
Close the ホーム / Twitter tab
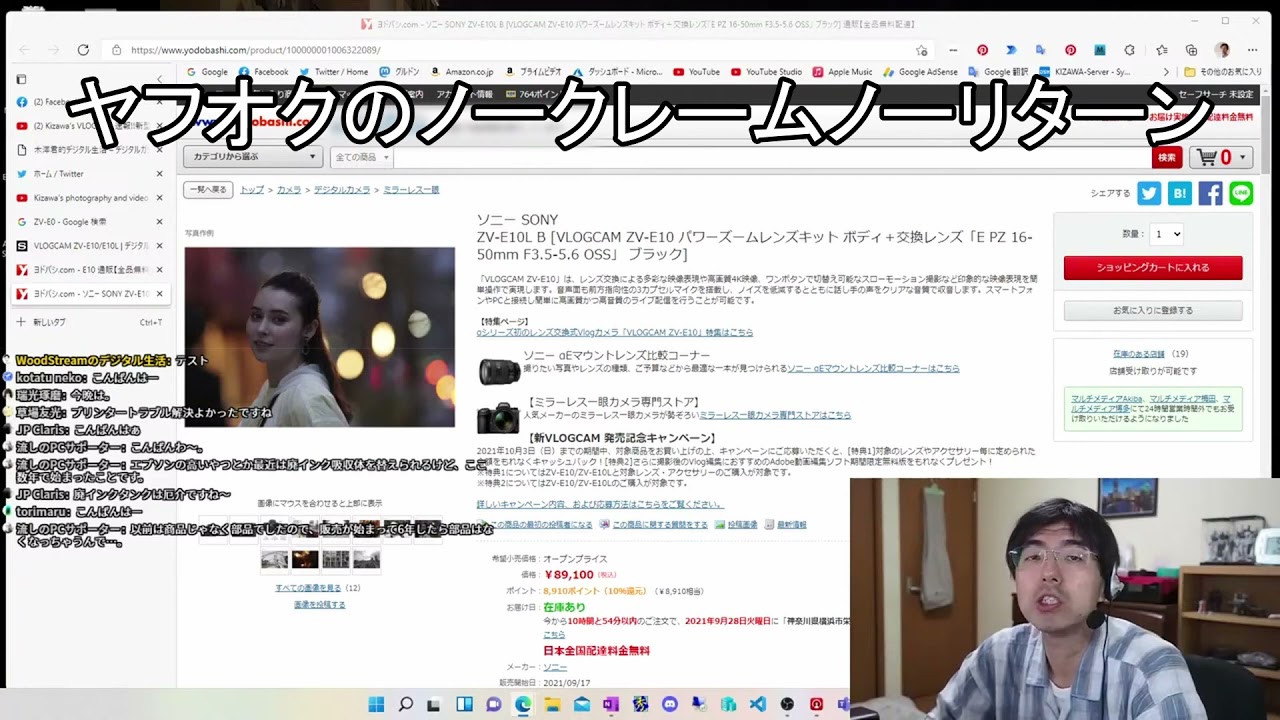[x=159, y=174]
